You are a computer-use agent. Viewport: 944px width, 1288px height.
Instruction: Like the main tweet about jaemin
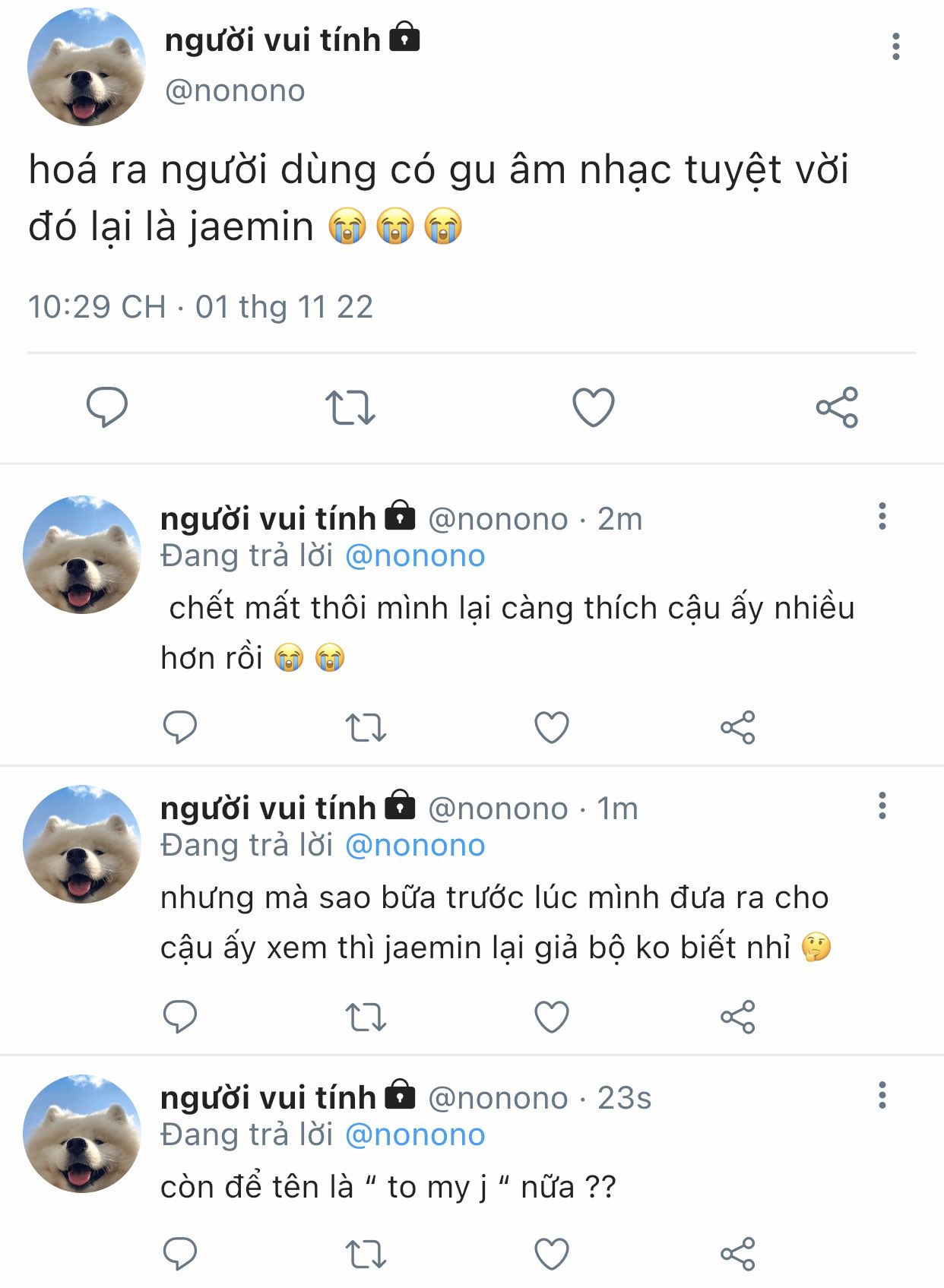(593, 407)
